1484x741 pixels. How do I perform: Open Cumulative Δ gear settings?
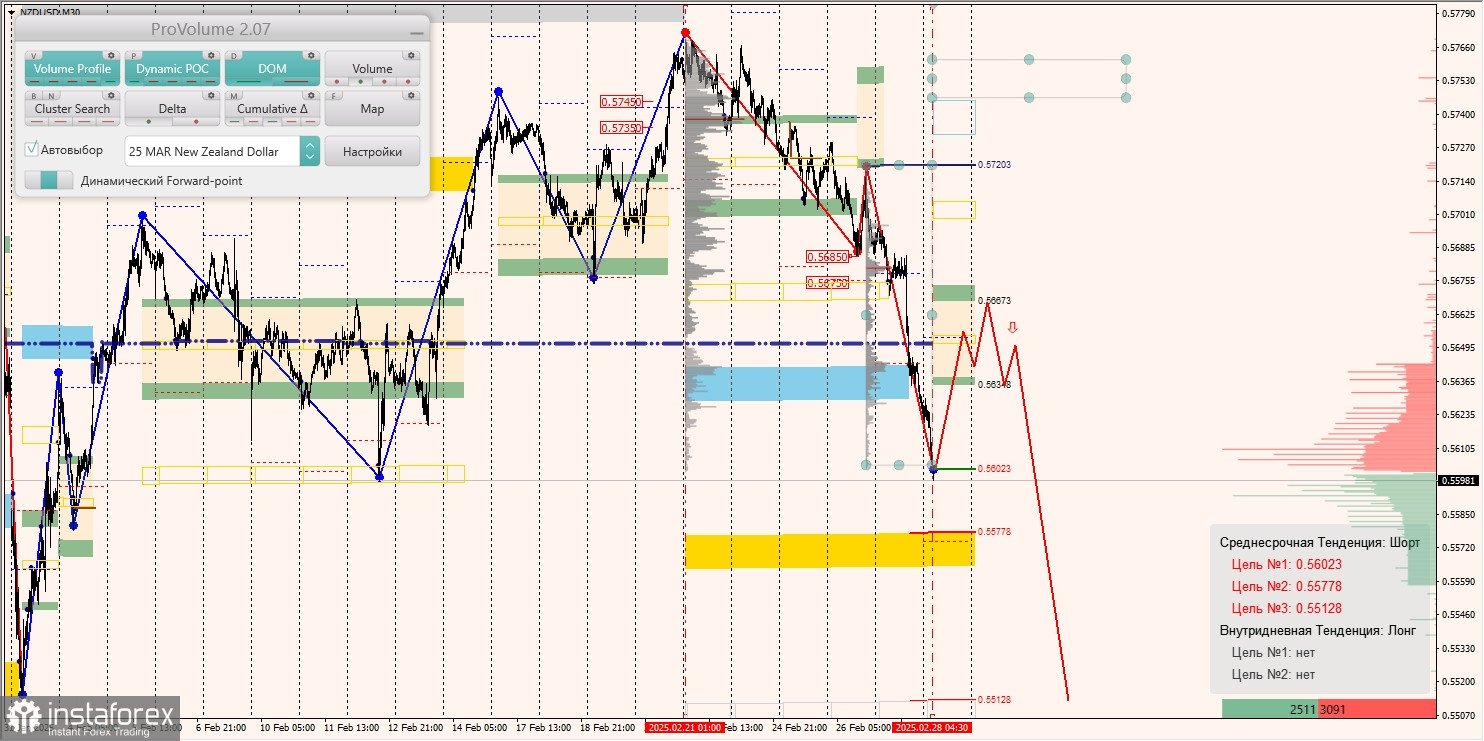[x=311, y=95]
